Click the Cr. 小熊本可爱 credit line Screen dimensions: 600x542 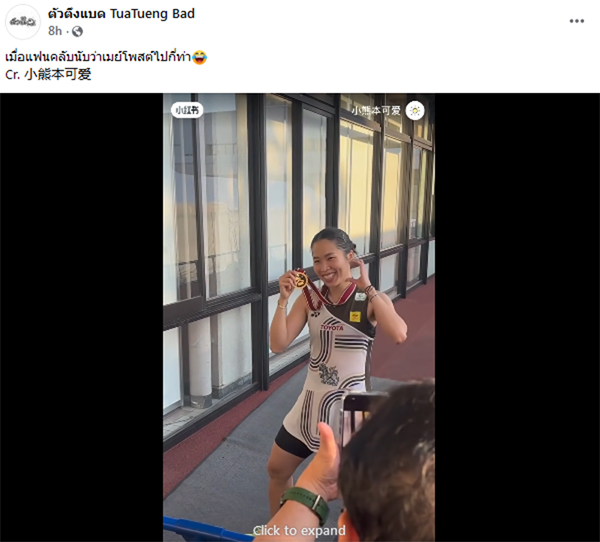[x=48, y=74]
